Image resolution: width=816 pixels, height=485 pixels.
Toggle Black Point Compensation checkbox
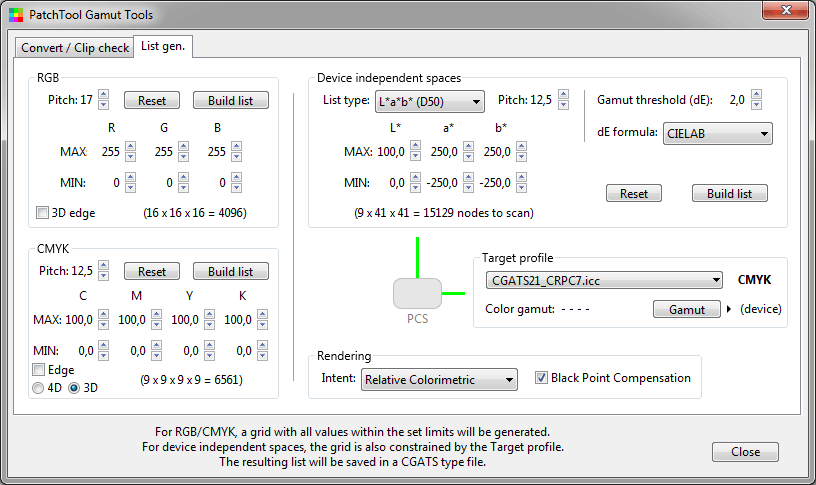click(x=542, y=378)
